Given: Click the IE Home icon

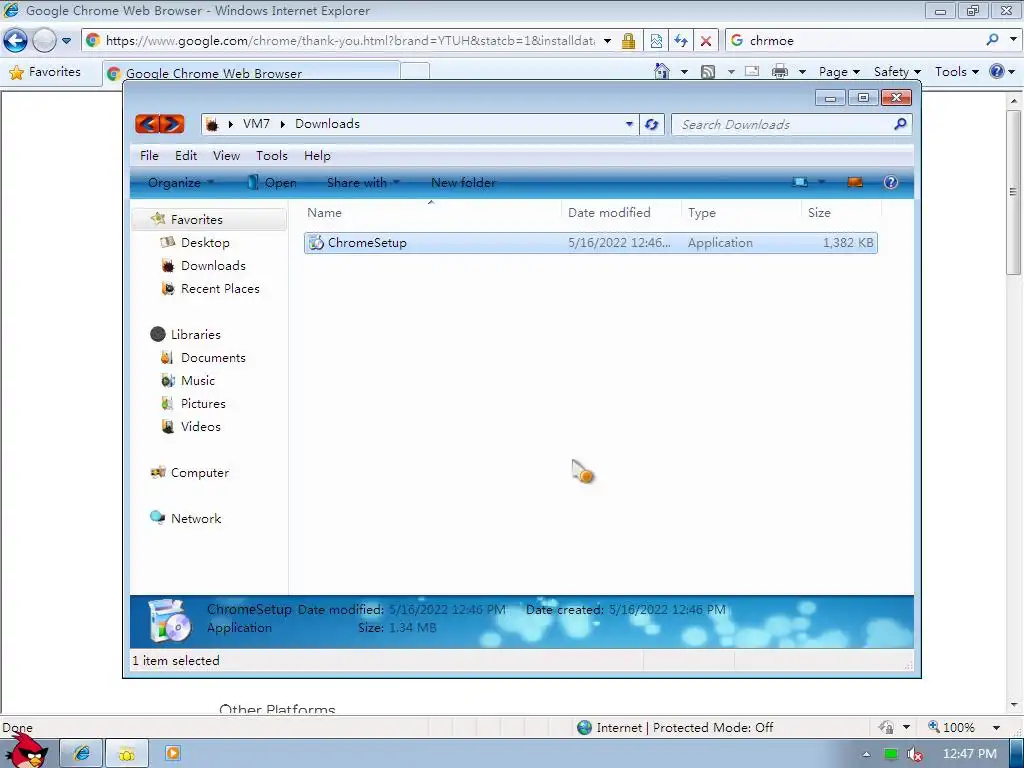Looking at the screenshot, I should pos(662,71).
